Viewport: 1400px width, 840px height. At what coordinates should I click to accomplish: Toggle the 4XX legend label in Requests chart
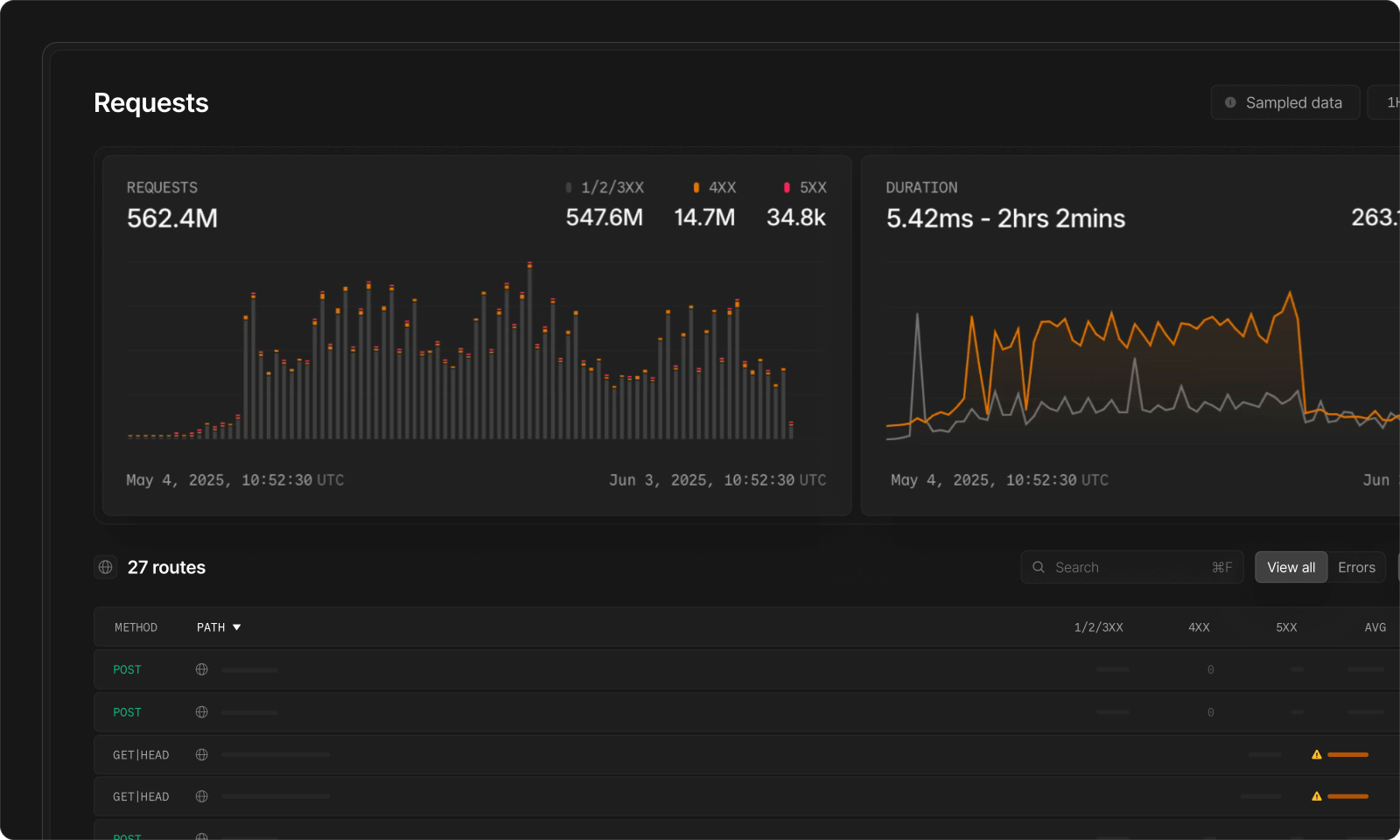(722, 187)
